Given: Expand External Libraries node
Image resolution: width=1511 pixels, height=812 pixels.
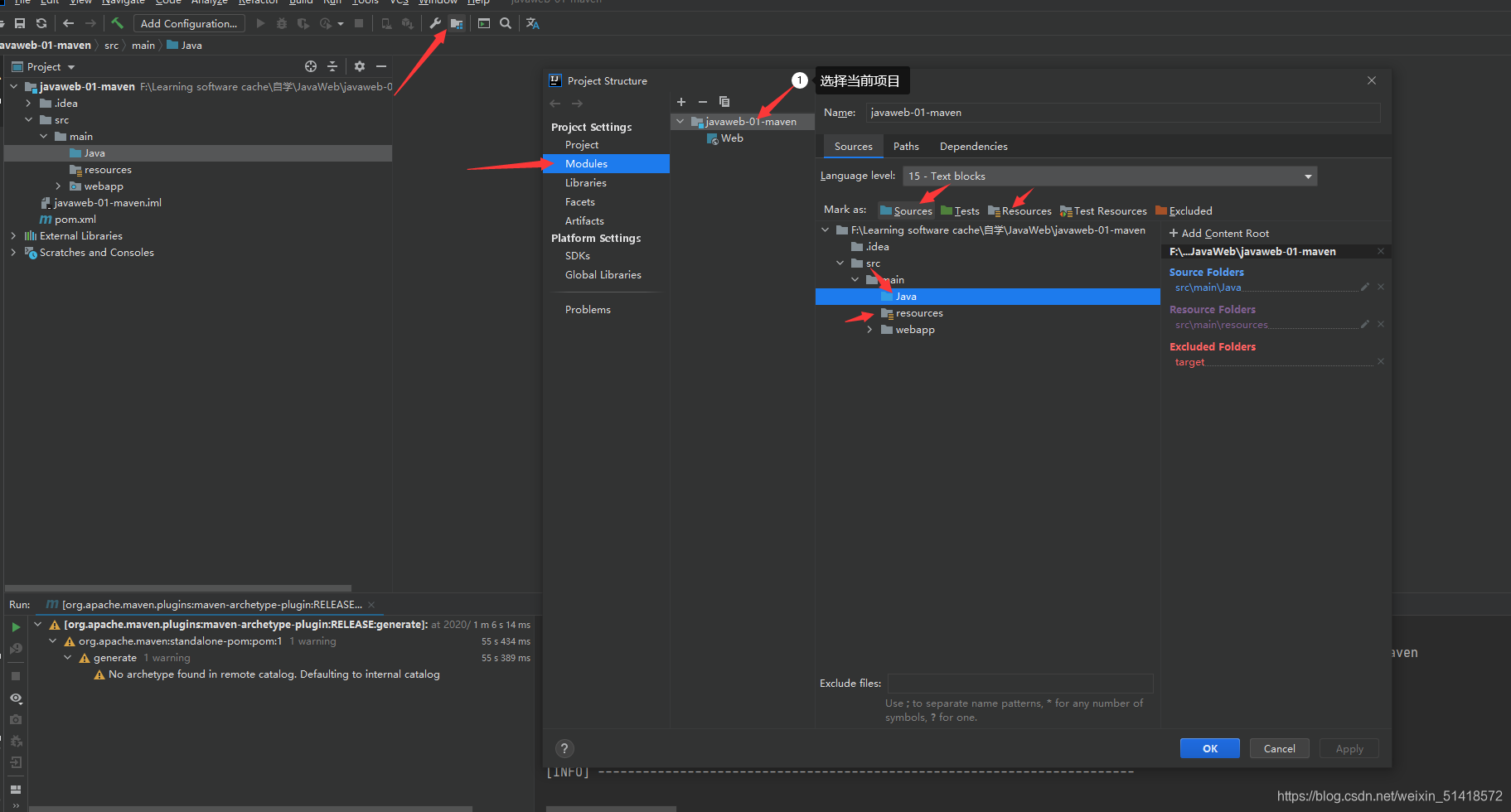Looking at the screenshot, I should click(x=14, y=235).
